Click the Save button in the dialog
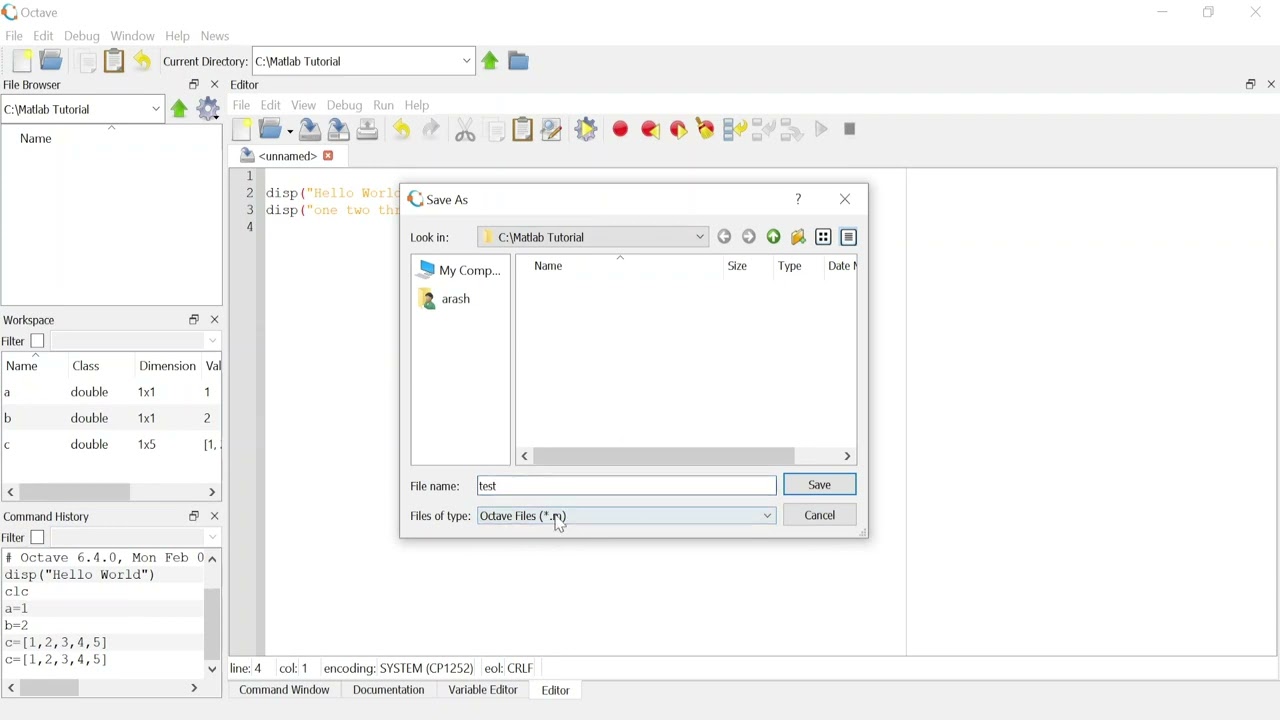The height and width of the screenshot is (720, 1280). pyautogui.click(x=820, y=485)
